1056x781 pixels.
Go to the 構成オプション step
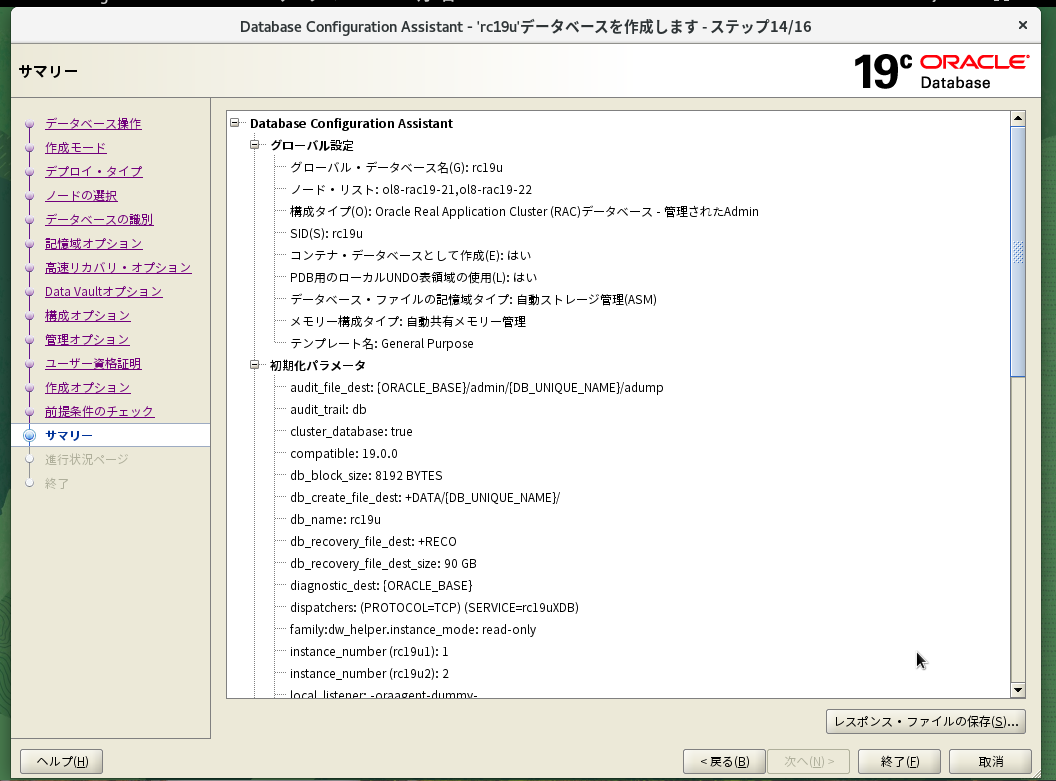(x=88, y=316)
